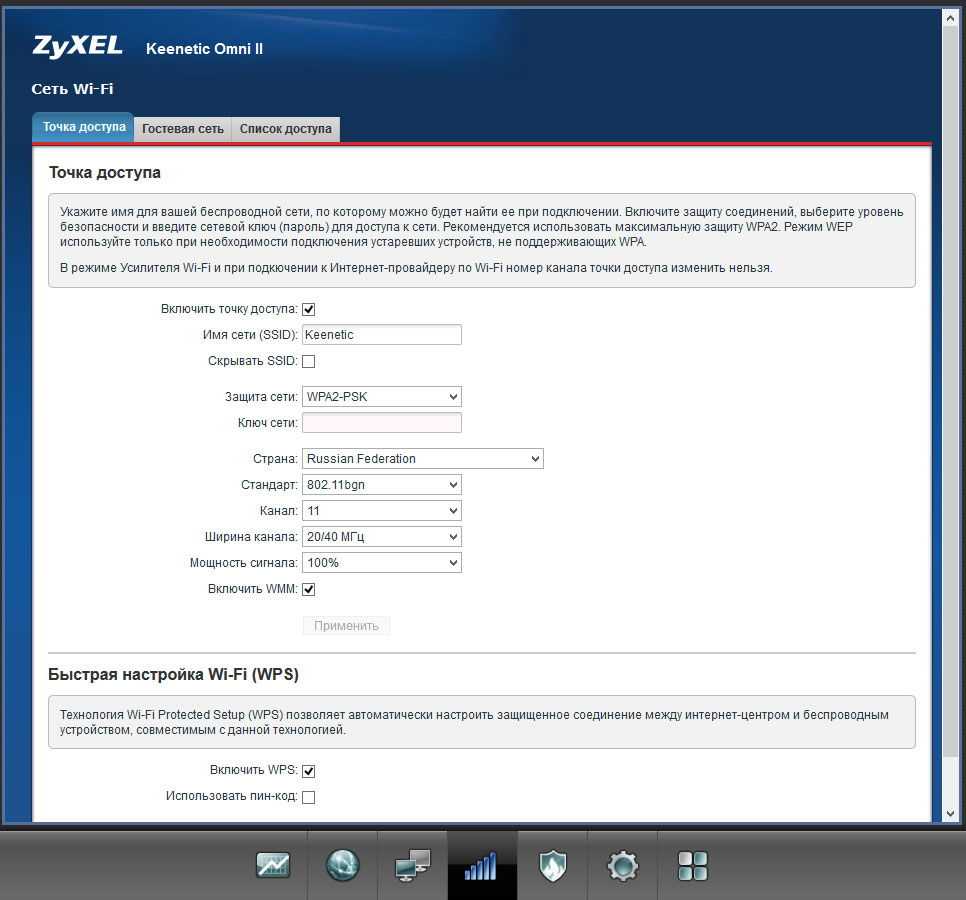
Task: Click the page's vertical scrollbar down arrow
Action: pyautogui.click(x=951, y=814)
